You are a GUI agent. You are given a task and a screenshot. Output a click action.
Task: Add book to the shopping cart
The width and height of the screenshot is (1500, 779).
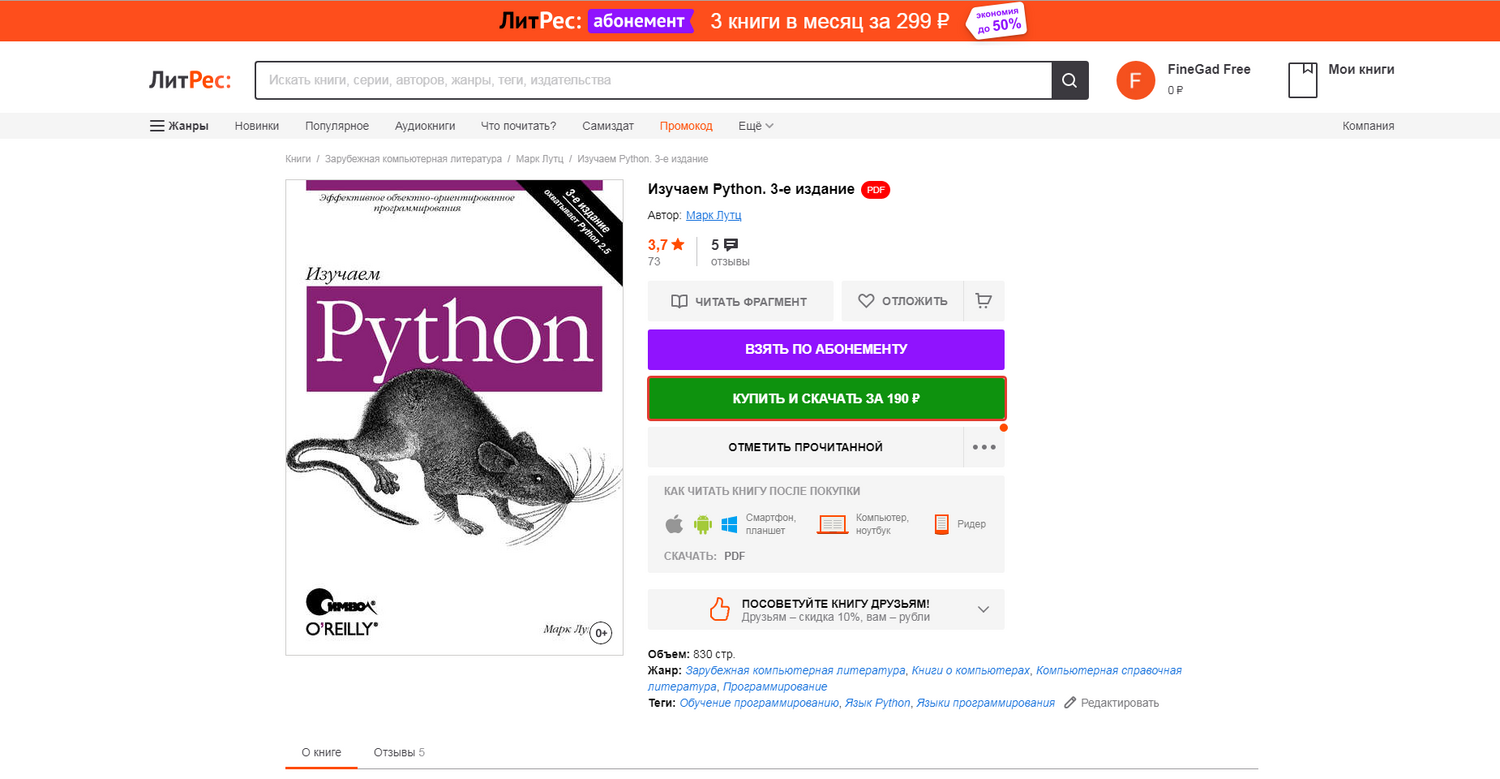pos(984,301)
